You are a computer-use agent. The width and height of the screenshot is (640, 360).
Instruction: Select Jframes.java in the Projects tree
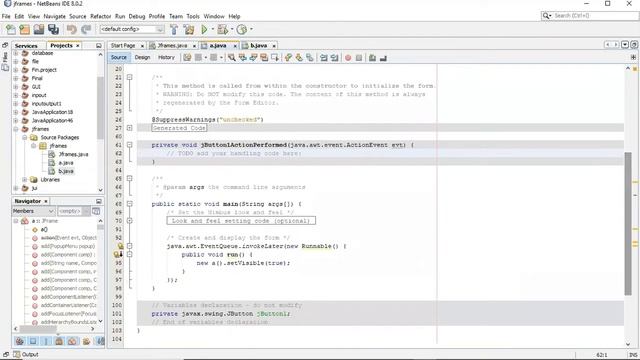[x=73, y=154]
